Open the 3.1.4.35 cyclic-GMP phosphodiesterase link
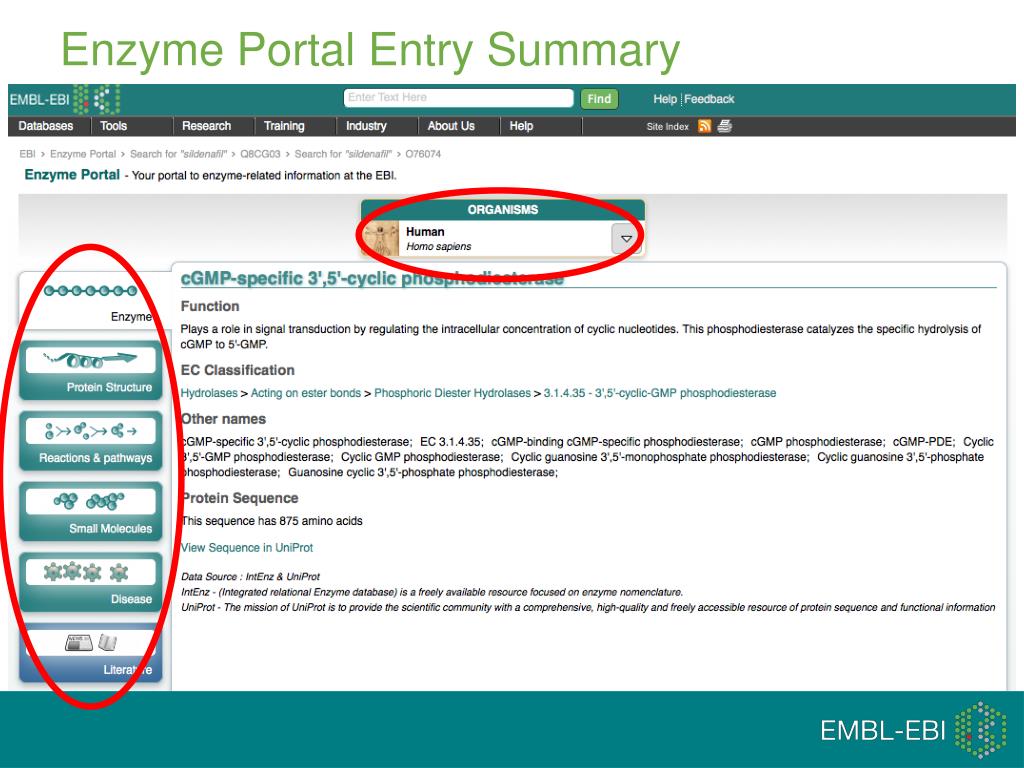Image resolution: width=1024 pixels, height=768 pixels. 660,393
